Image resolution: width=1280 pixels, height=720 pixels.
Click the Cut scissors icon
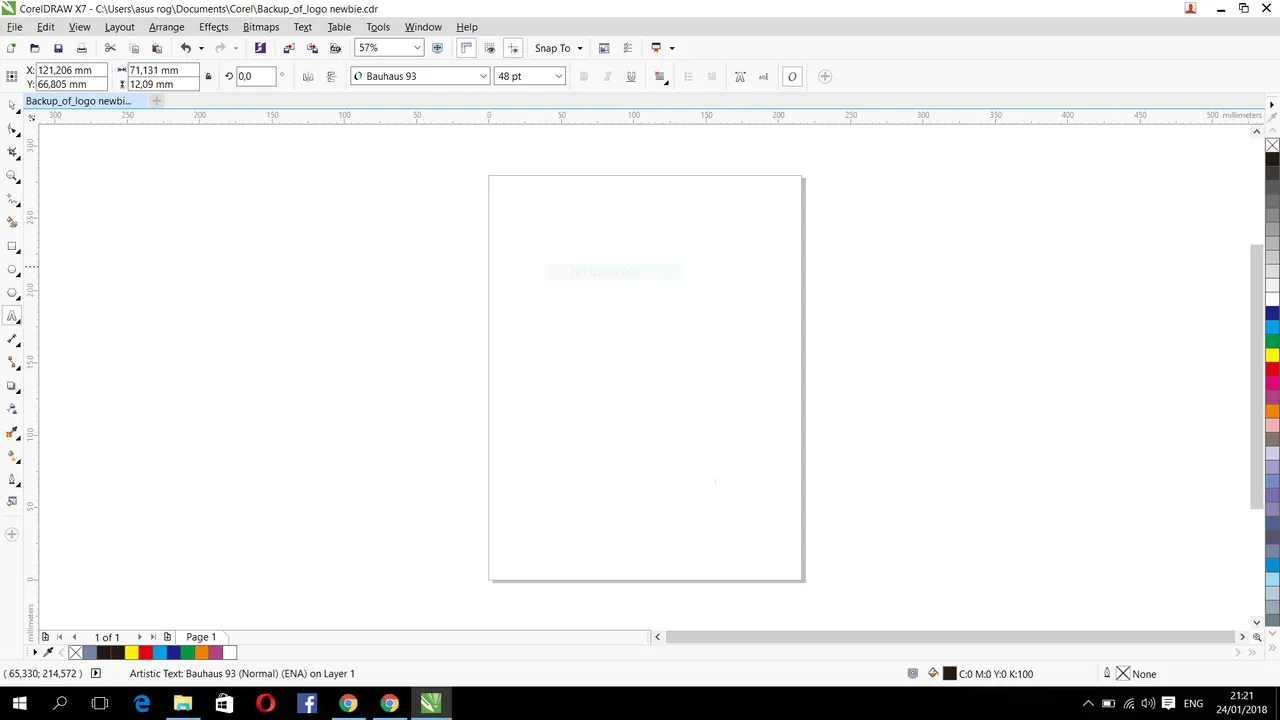click(x=110, y=48)
